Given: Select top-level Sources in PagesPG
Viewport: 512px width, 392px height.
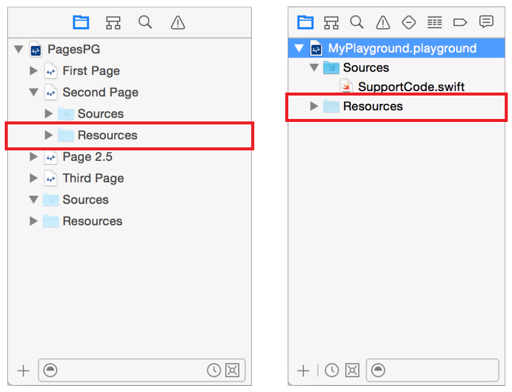Looking at the screenshot, I should 85,200.
